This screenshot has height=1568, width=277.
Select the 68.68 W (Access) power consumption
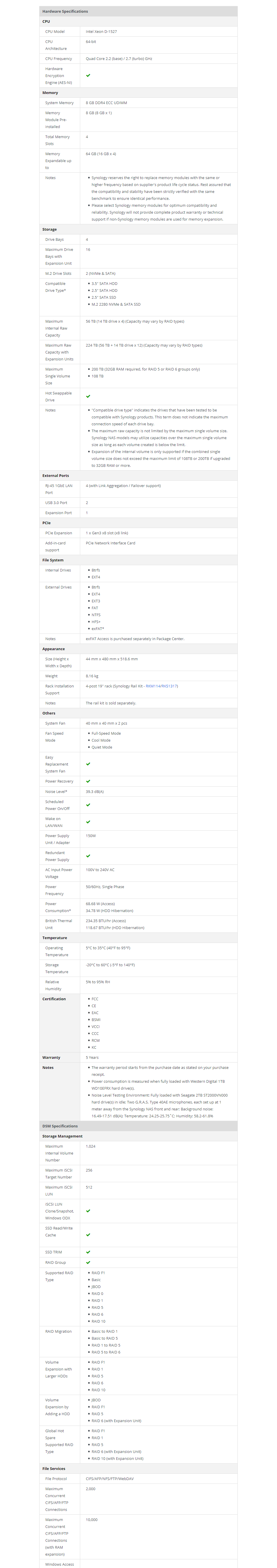[100, 904]
